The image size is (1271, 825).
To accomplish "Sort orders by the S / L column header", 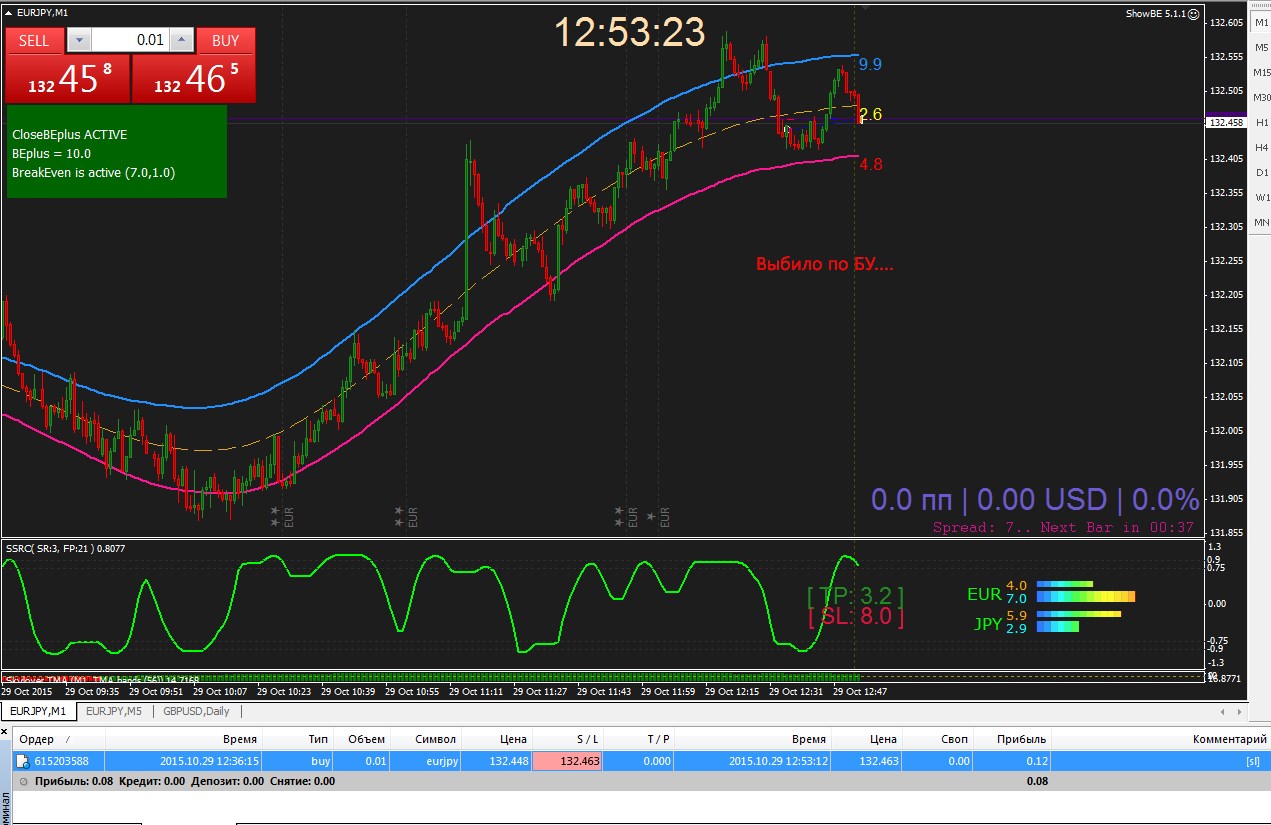I will click(568, 739).
